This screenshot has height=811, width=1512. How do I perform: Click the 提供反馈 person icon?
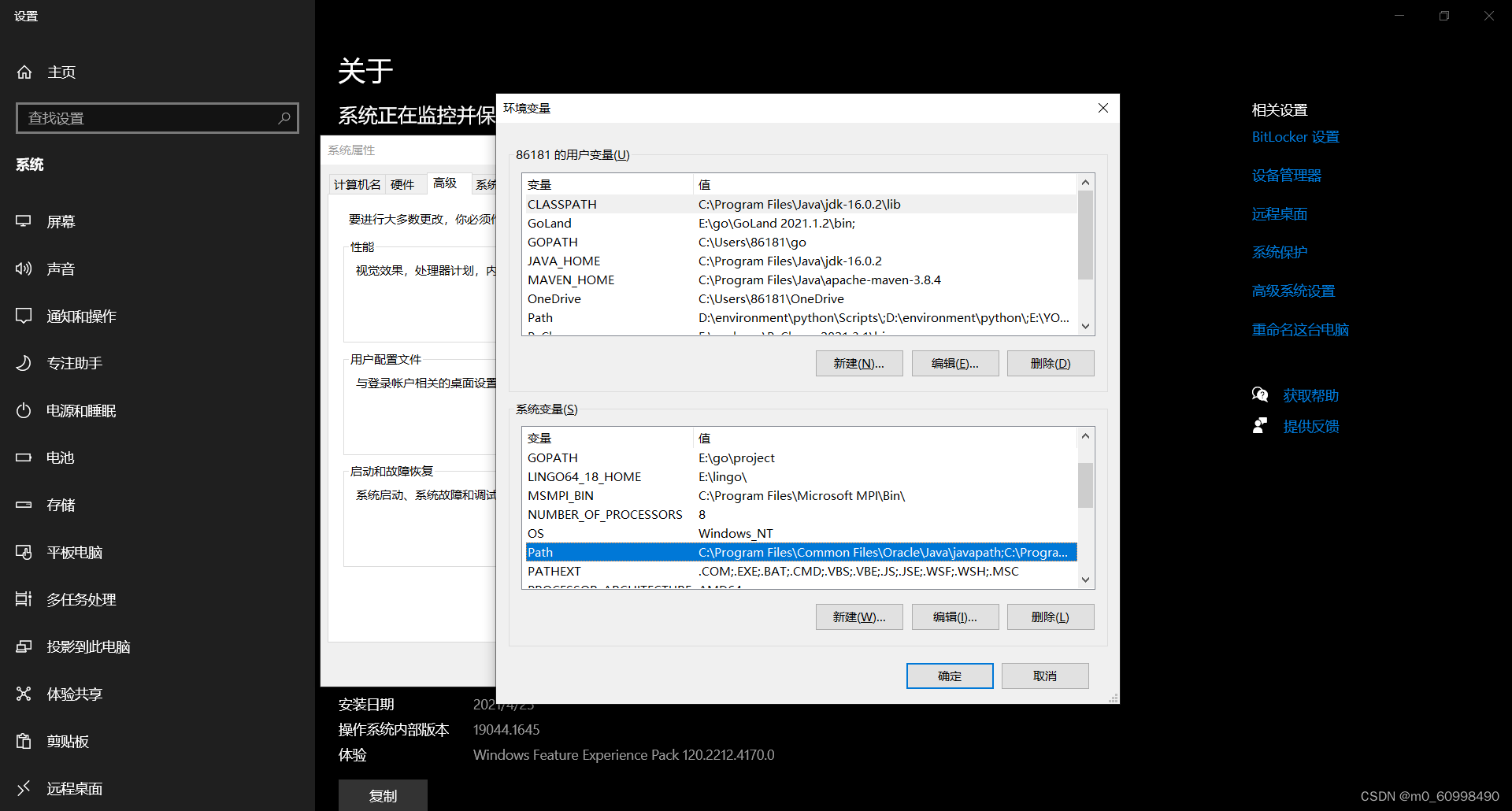1260,426
